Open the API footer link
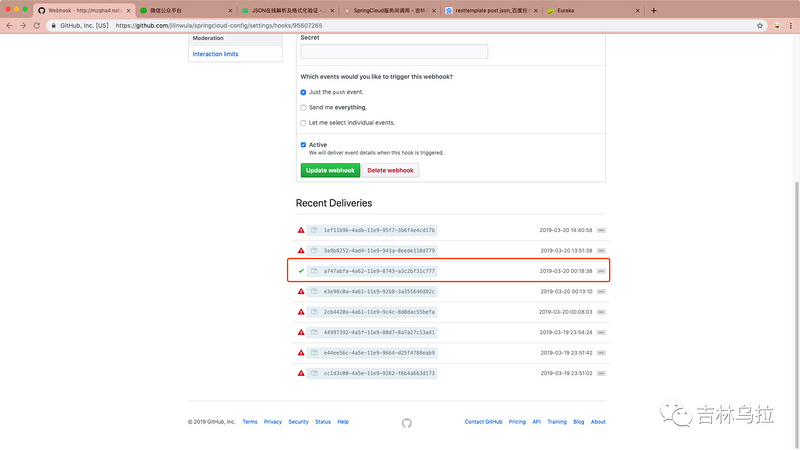The height and width of the screenshot is (450, 800). coord(536,422)
